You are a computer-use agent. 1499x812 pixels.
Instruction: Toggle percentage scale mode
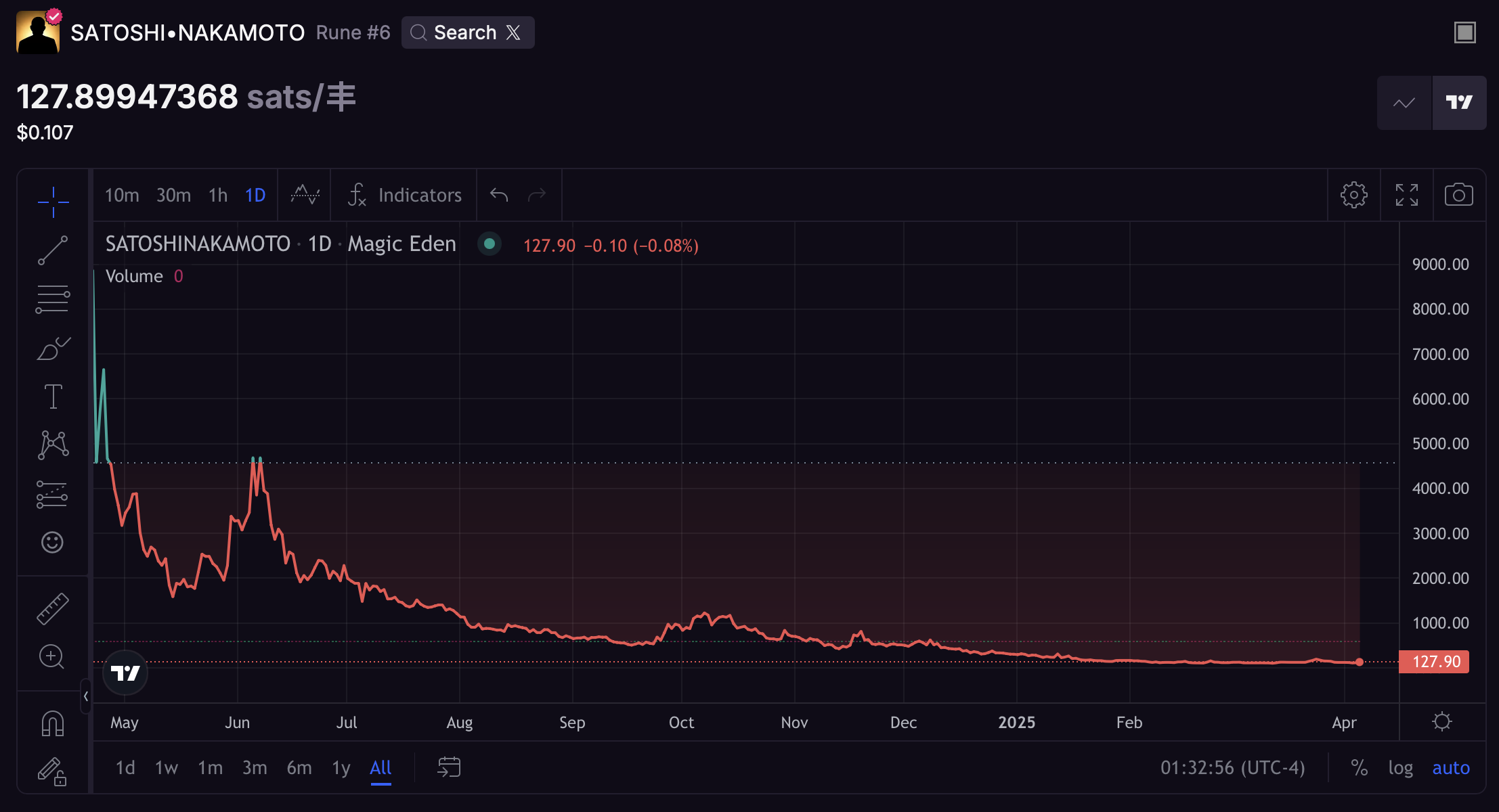point(1359,767)
